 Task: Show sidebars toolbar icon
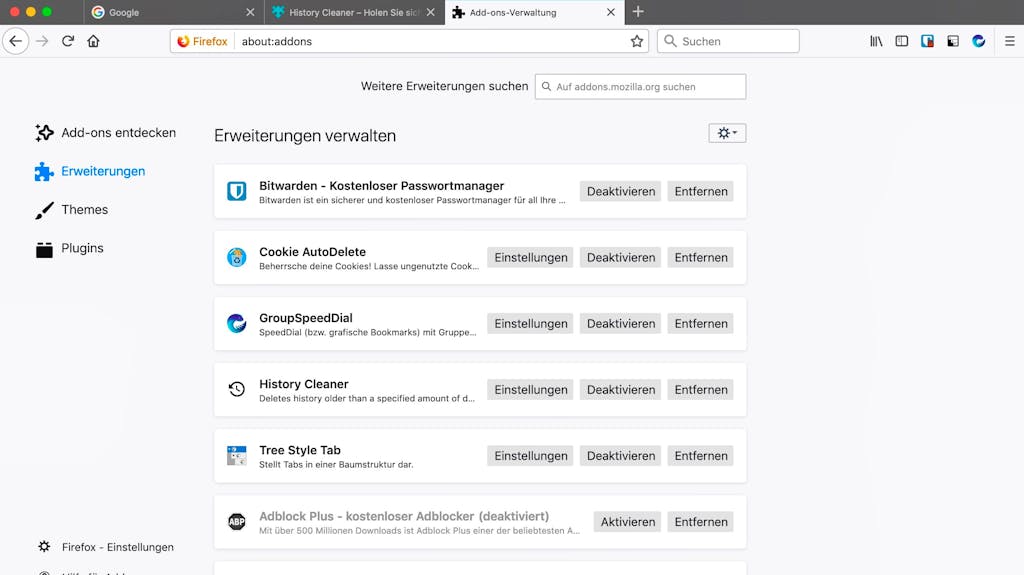coord(902,41)
